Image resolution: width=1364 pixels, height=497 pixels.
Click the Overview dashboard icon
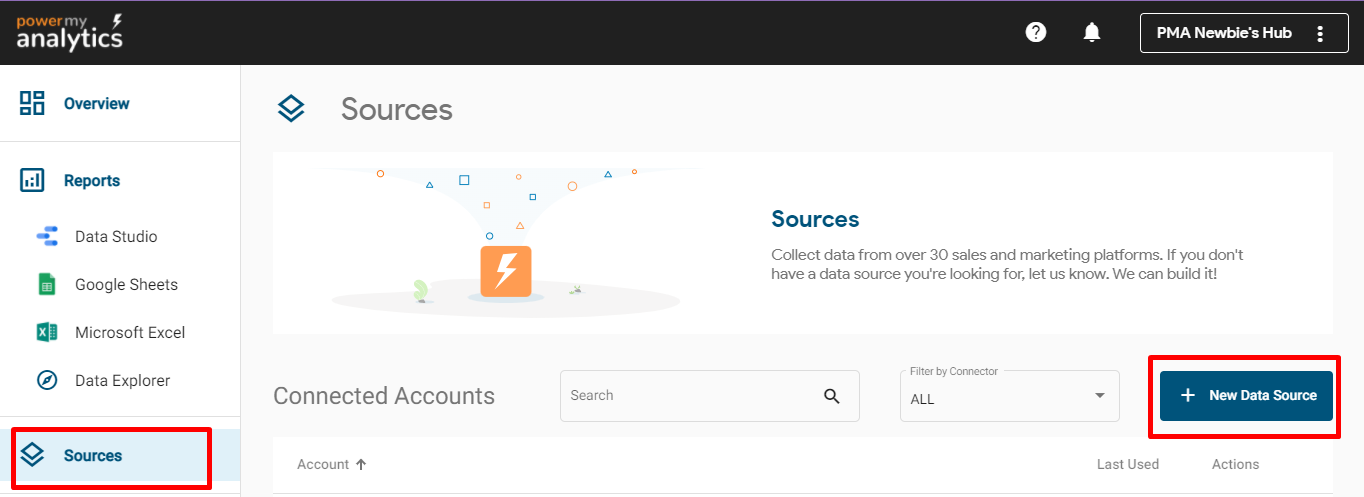click(33, 103)
